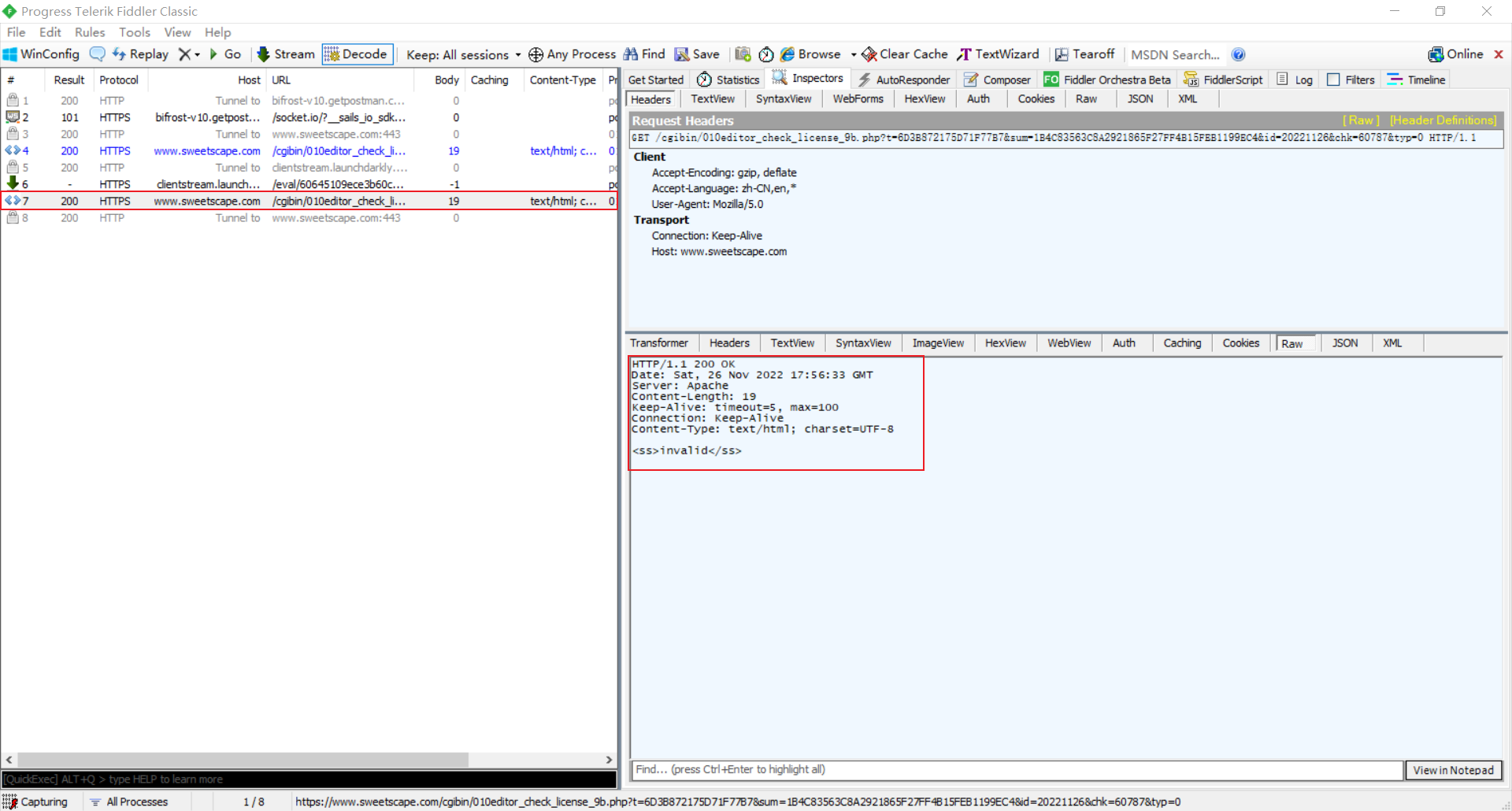Click the Find text box in response pane
Screen dimensions: 1512x811
pyautogui.click(x=1017, y=769)
